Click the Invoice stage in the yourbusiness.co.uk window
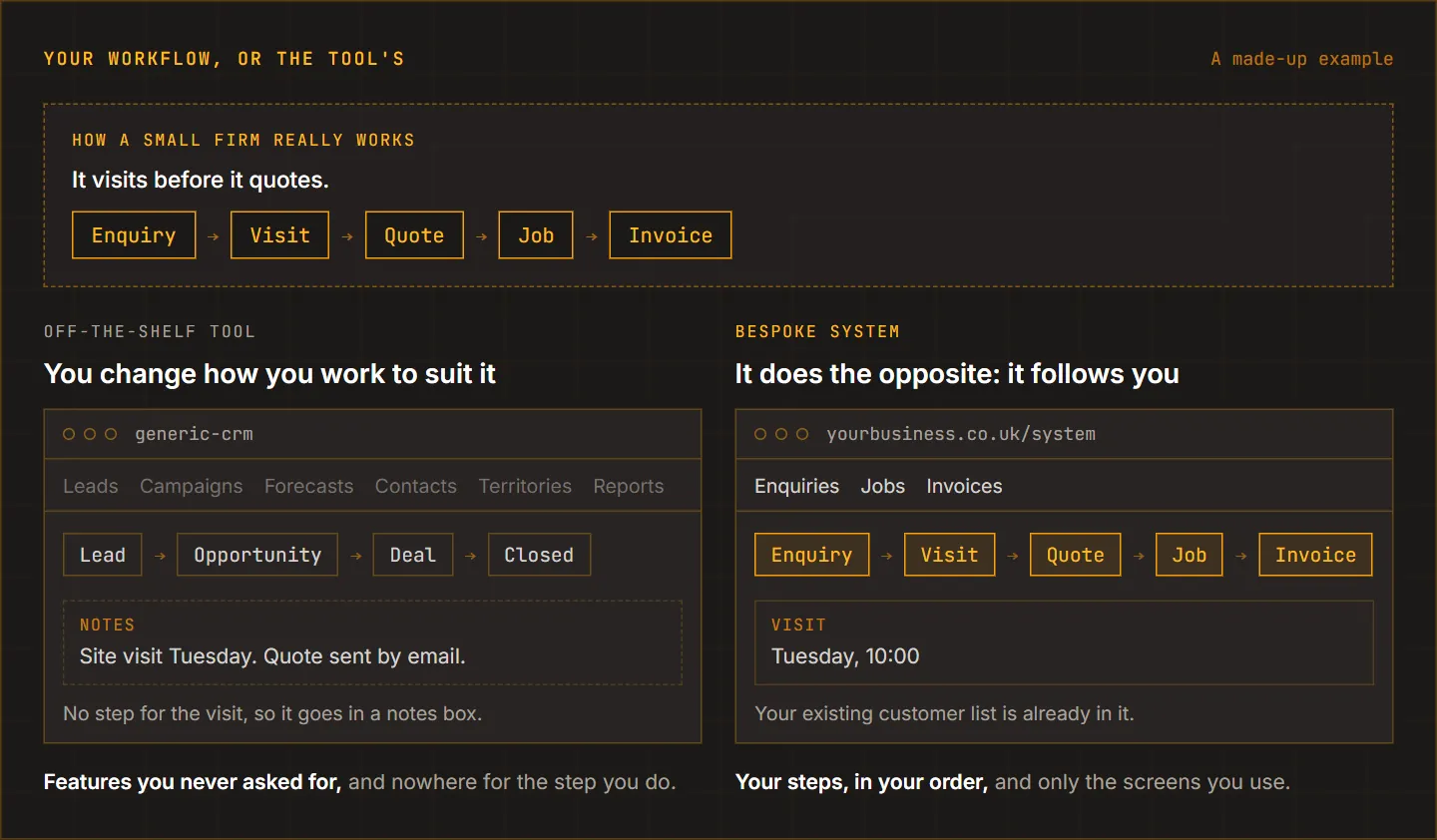Screen dimensions: 1437x840 click(x=1315, y=555)
